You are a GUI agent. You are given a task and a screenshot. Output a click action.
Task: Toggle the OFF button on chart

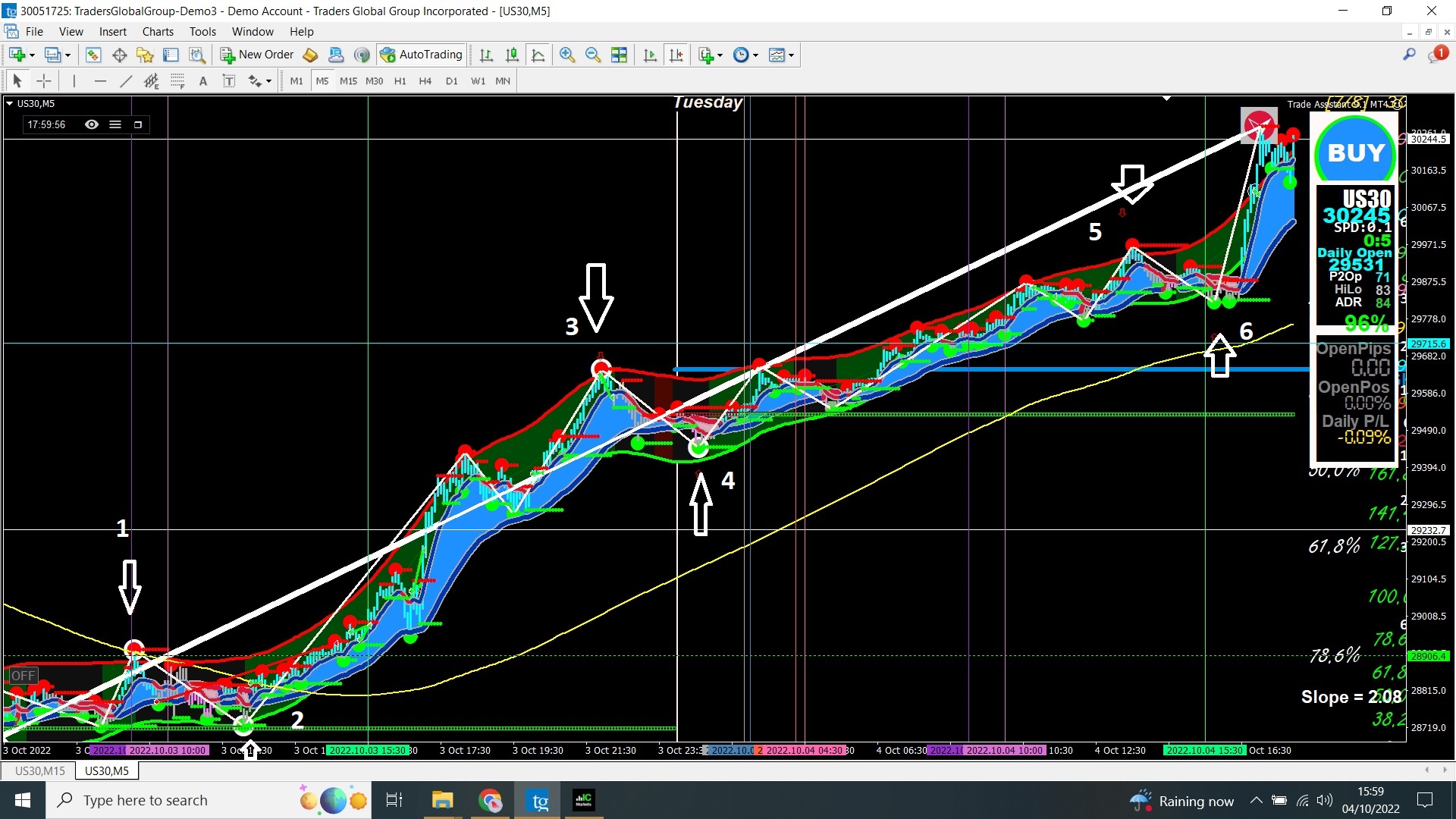point(23,676)
